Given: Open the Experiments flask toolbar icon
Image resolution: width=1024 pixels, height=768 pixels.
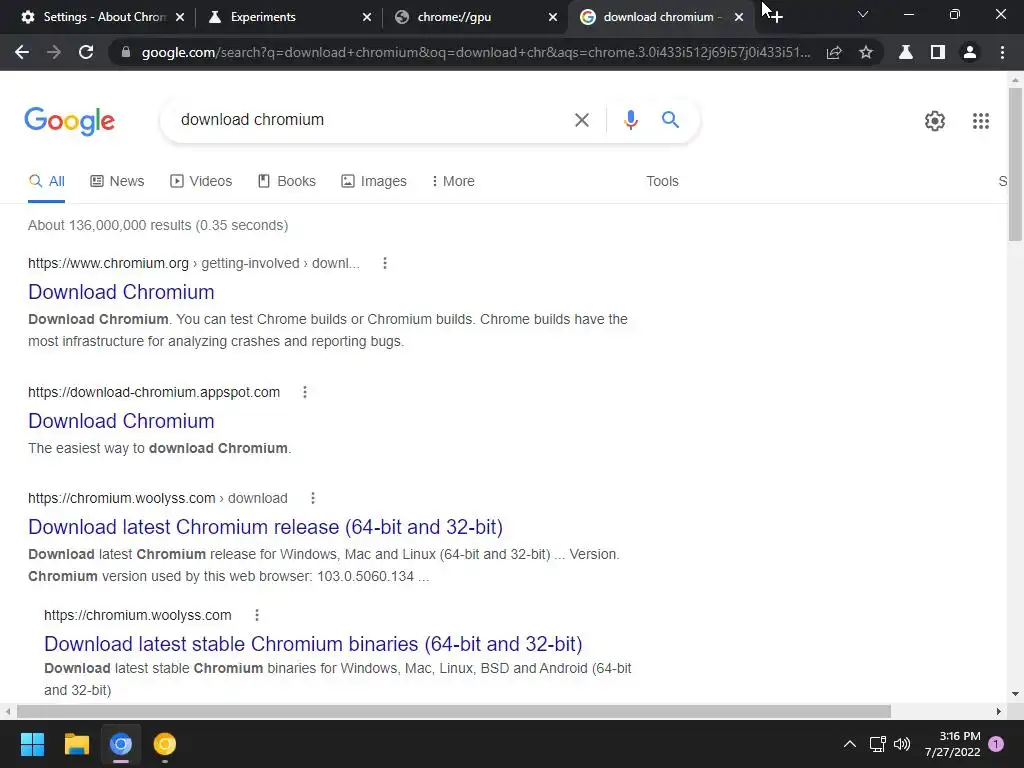Looking at the screenshot, I should [x=906, y=52].
